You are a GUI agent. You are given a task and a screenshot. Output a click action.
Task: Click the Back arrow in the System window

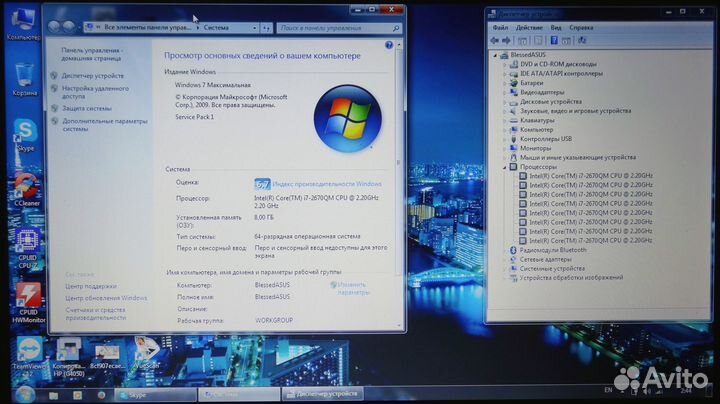[54, 27]
